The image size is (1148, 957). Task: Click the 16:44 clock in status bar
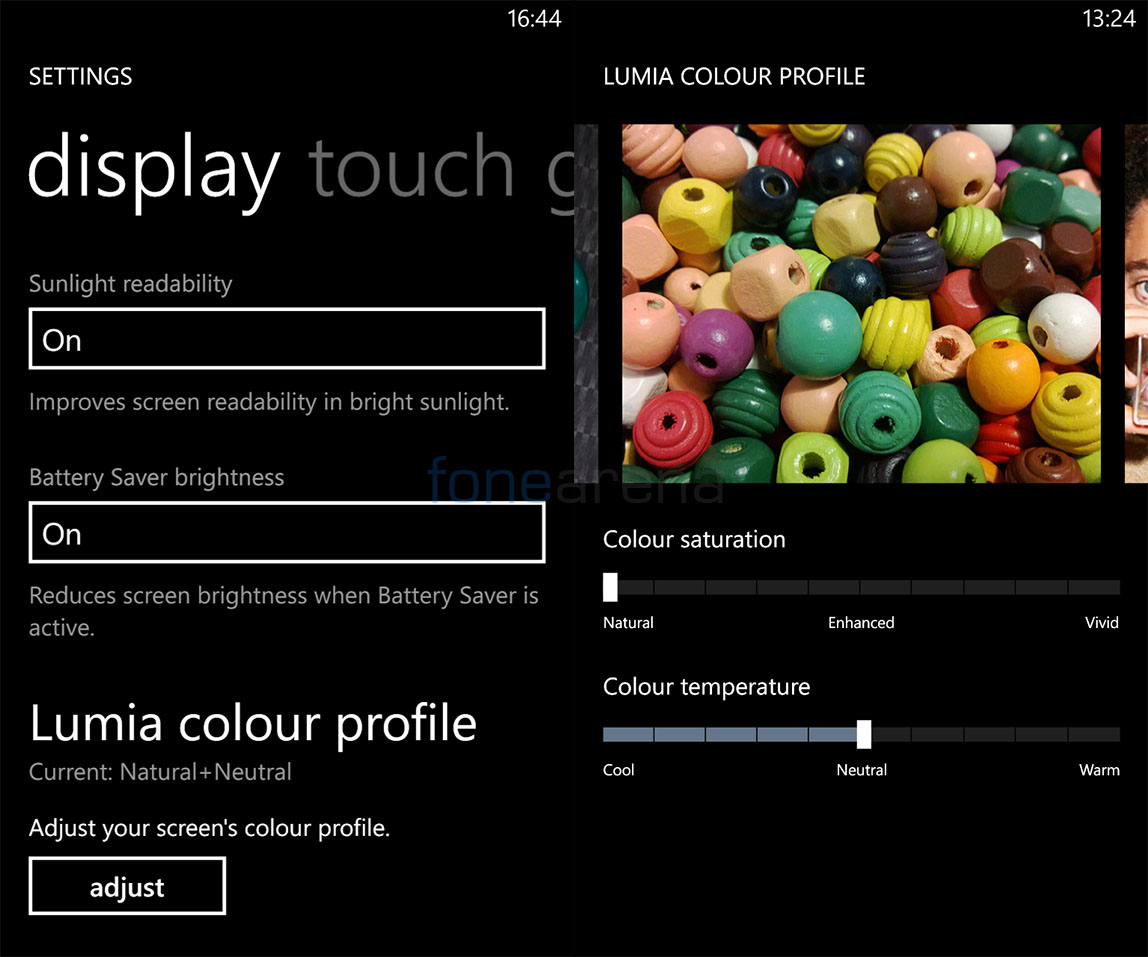(534, 18)
